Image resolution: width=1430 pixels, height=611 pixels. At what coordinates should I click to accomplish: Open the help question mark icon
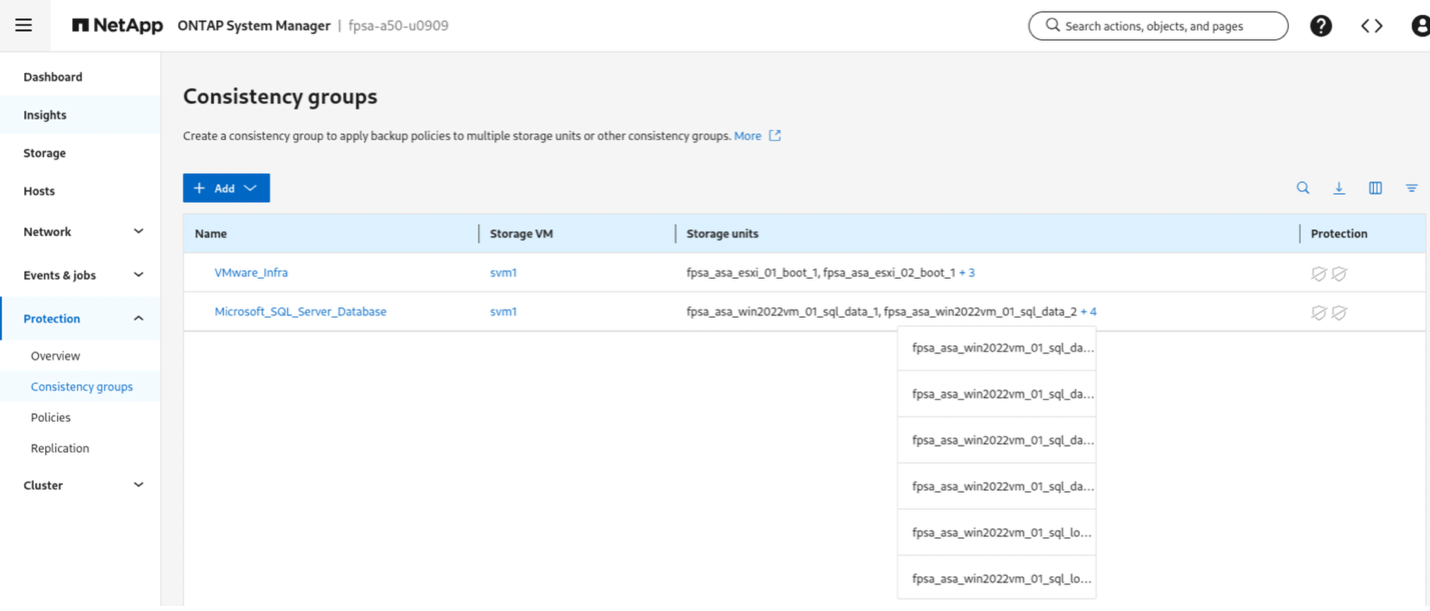[x=1320, y=26]
